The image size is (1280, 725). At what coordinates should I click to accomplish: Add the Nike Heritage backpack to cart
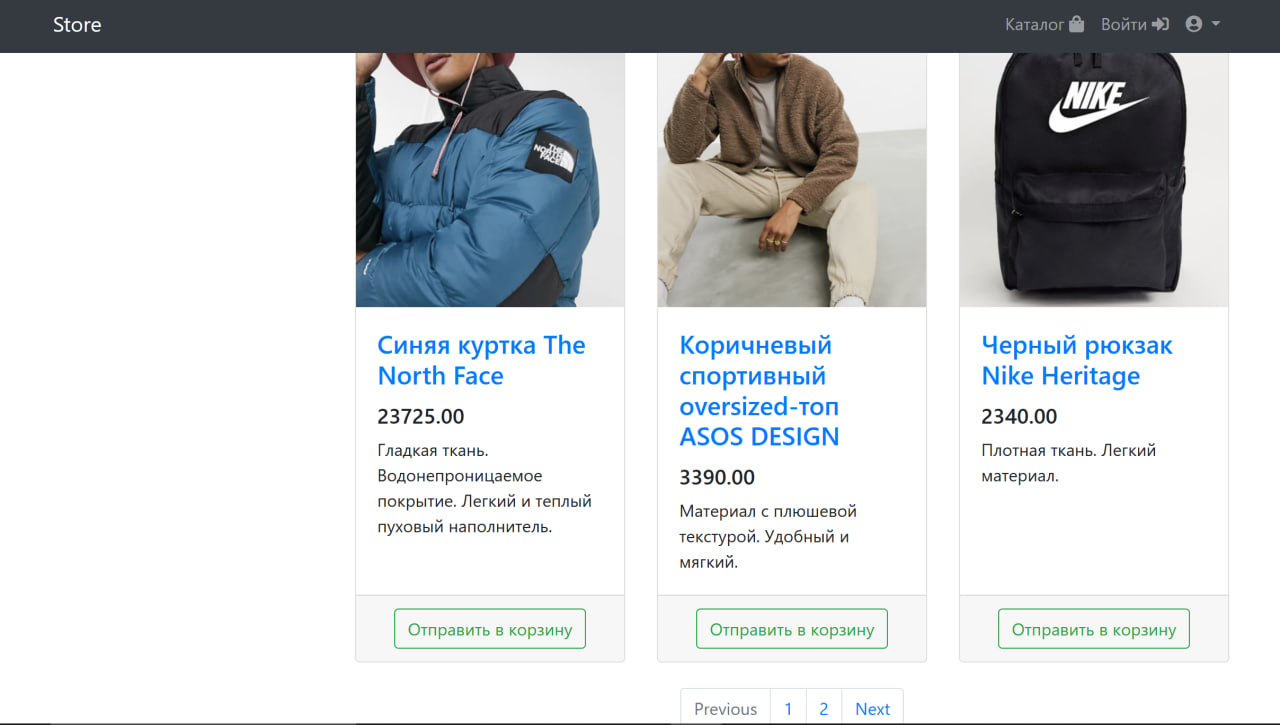[1094, 629]
